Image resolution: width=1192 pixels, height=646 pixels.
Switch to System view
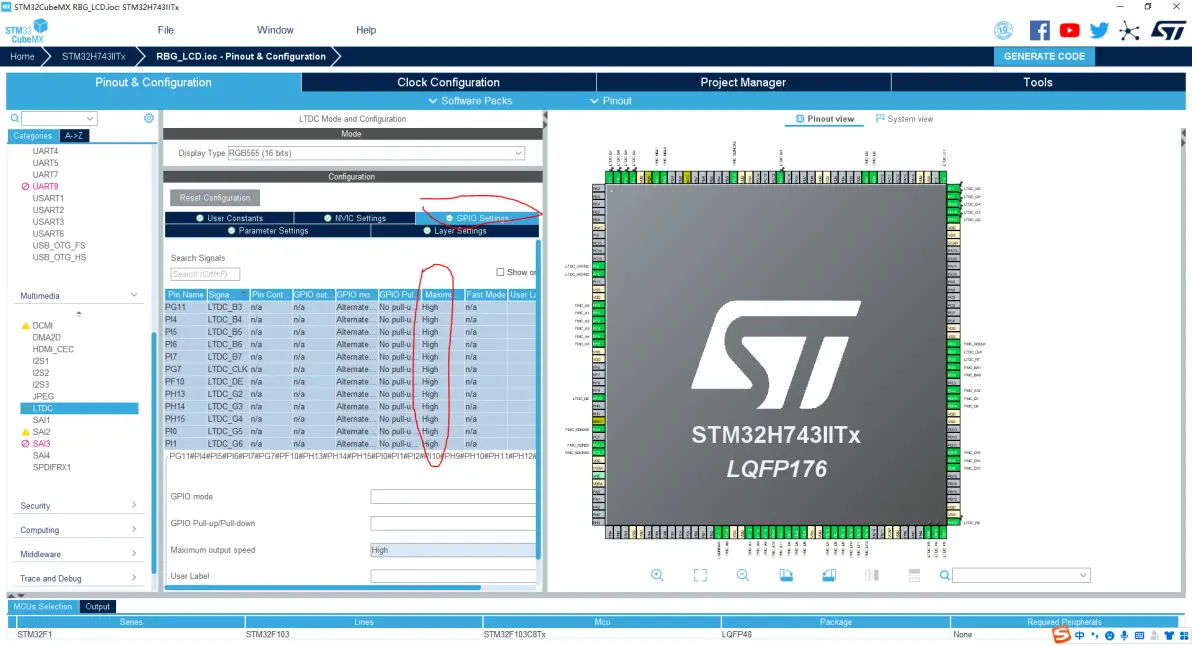[x=904, y=119]
